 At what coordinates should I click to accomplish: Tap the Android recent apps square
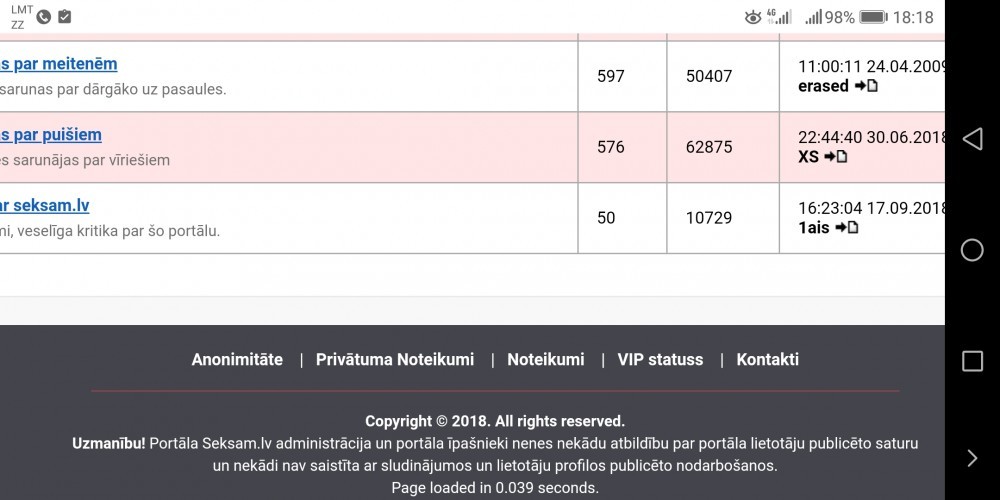coord(972,361)
